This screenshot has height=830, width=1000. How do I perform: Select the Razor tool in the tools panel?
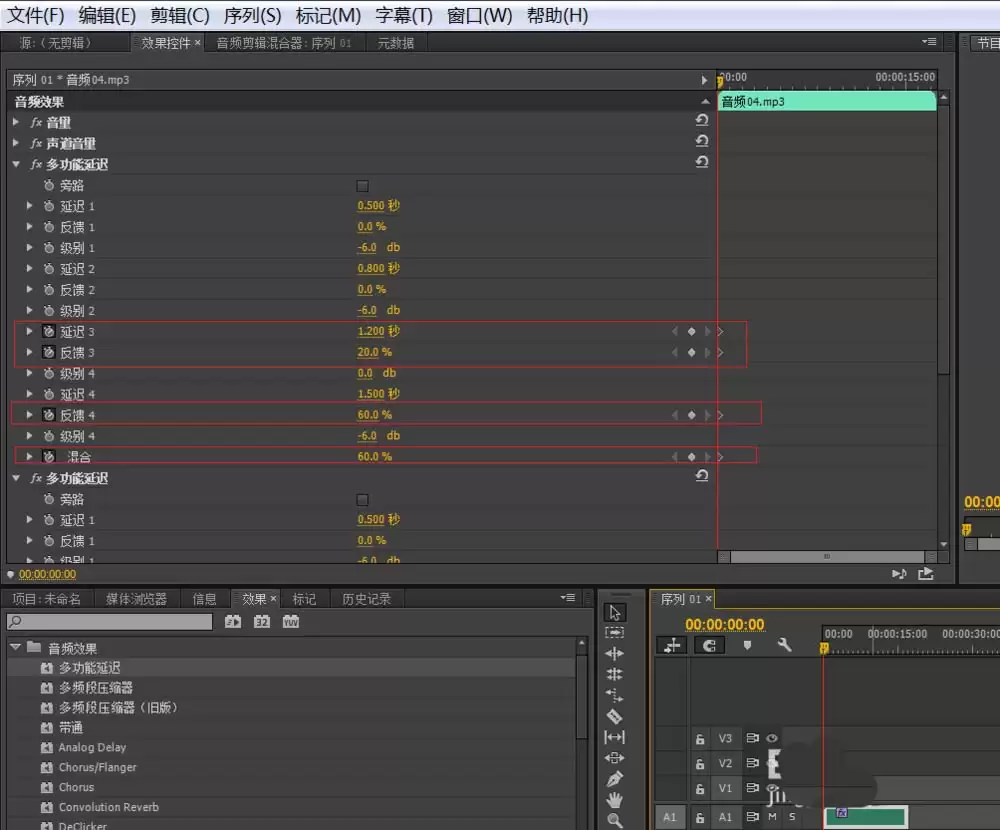(x=614, y=716)
